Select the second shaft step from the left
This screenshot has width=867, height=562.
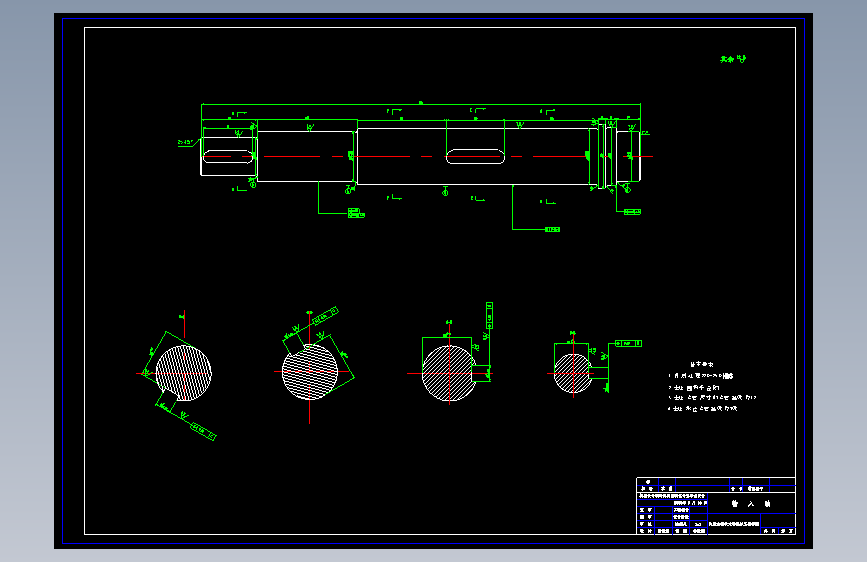(306, 157)
